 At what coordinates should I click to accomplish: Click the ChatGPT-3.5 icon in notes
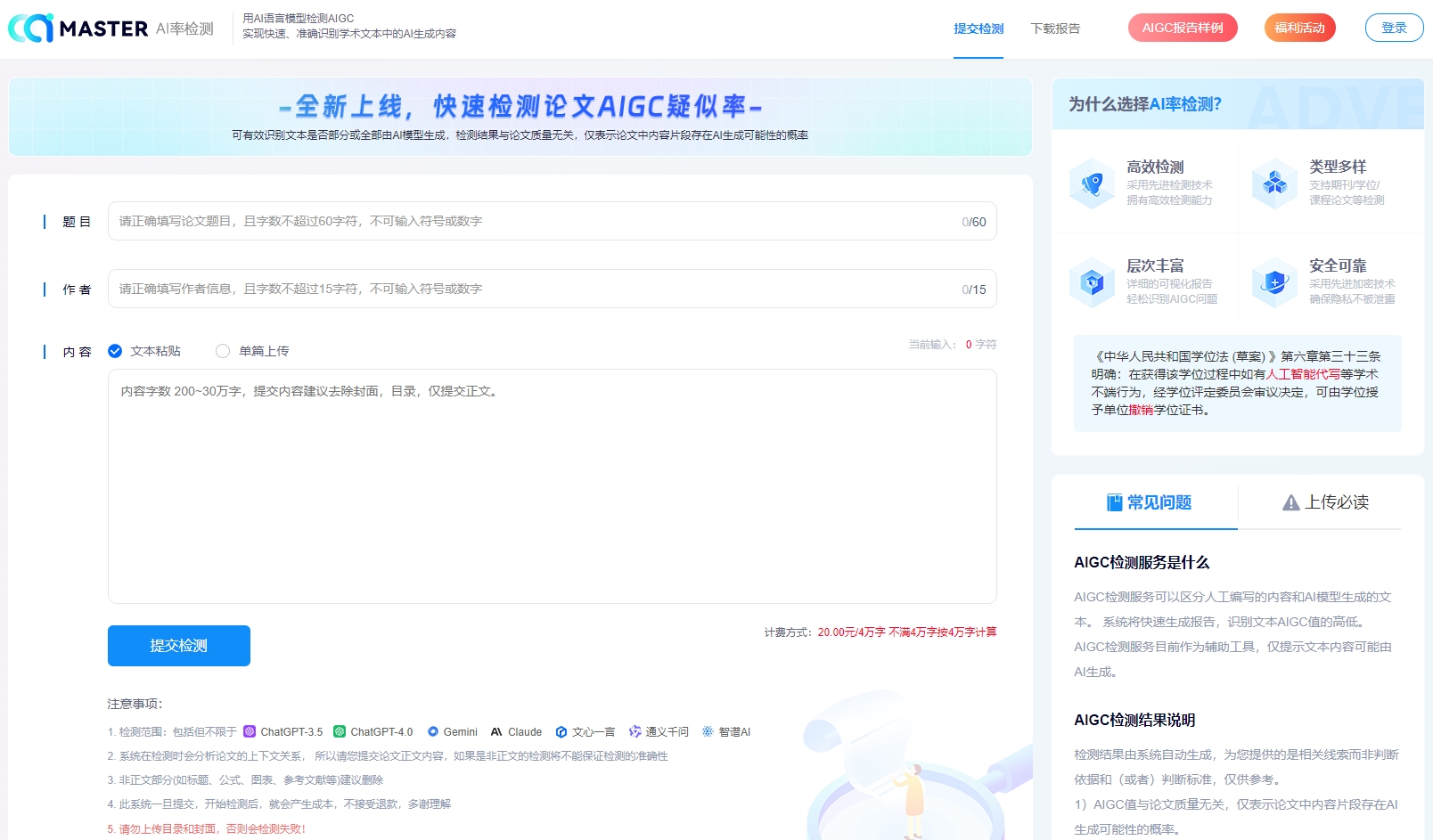point(250,731)
